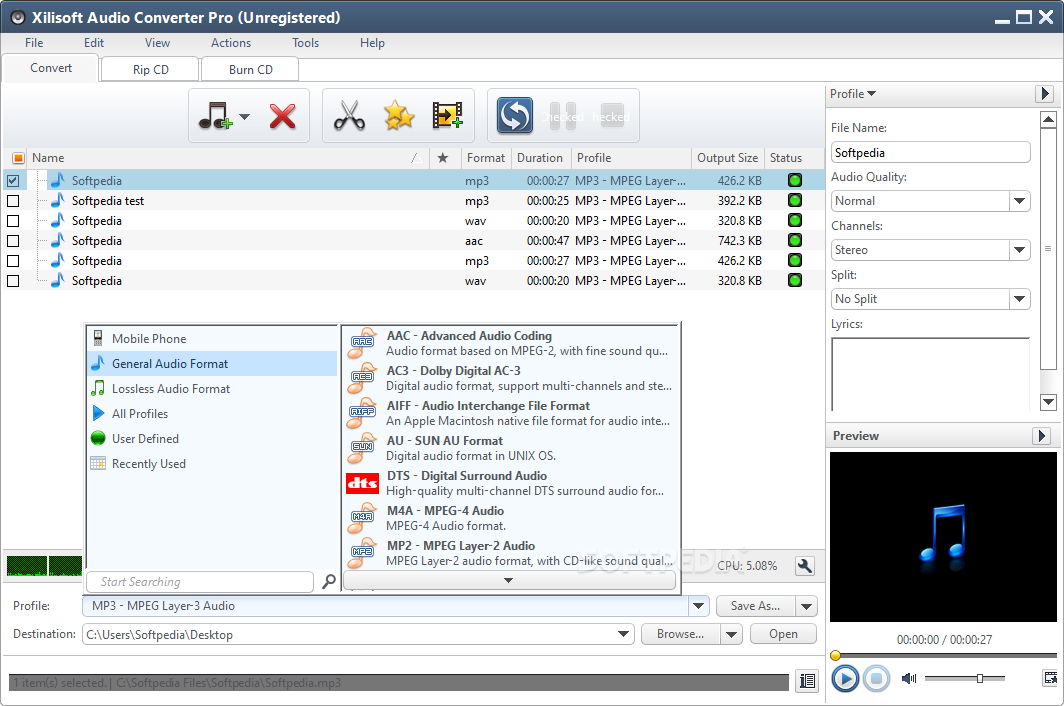Check the Softpedia aac row checkbox
Screen dimensions: 1064x706
[13, 241]
